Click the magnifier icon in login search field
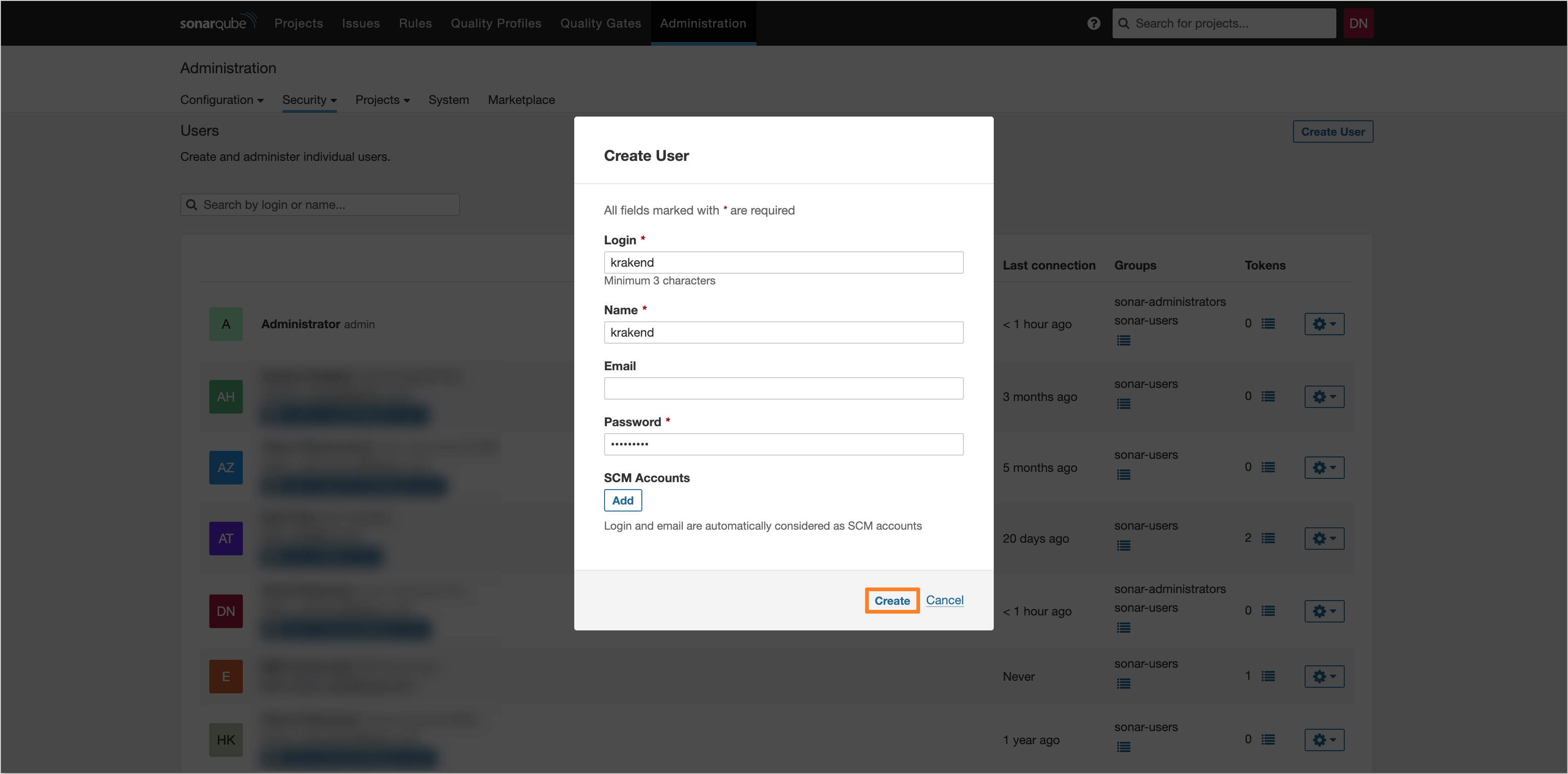 [192, 205]
